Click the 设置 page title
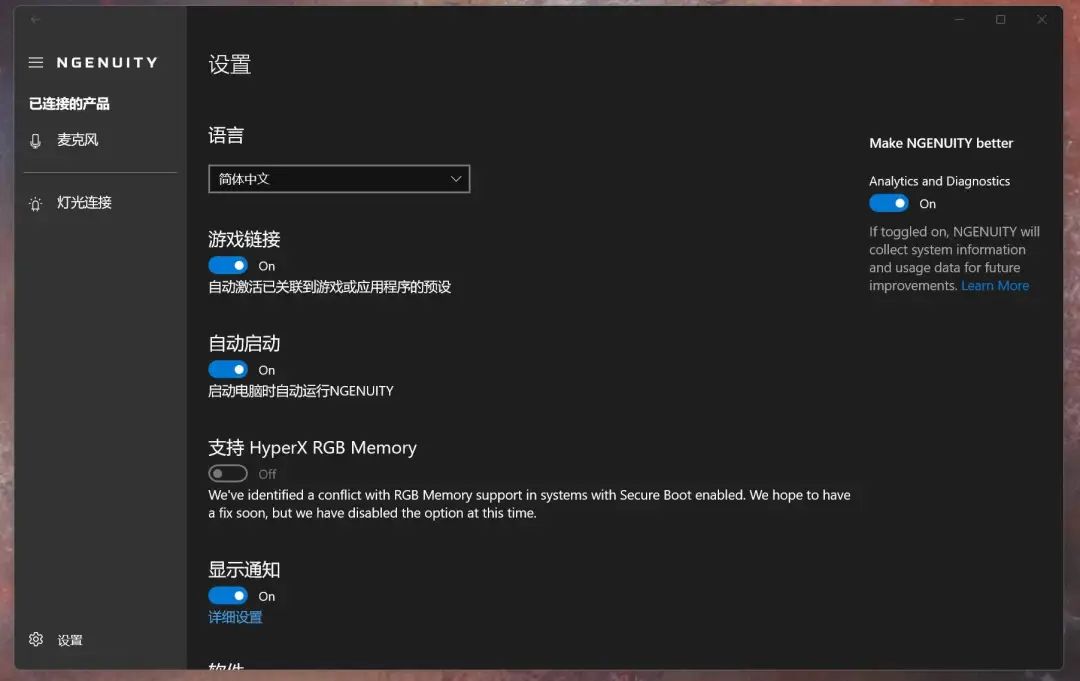The height and width of the screenshot is (681, 1080). (x=230, y=65)
